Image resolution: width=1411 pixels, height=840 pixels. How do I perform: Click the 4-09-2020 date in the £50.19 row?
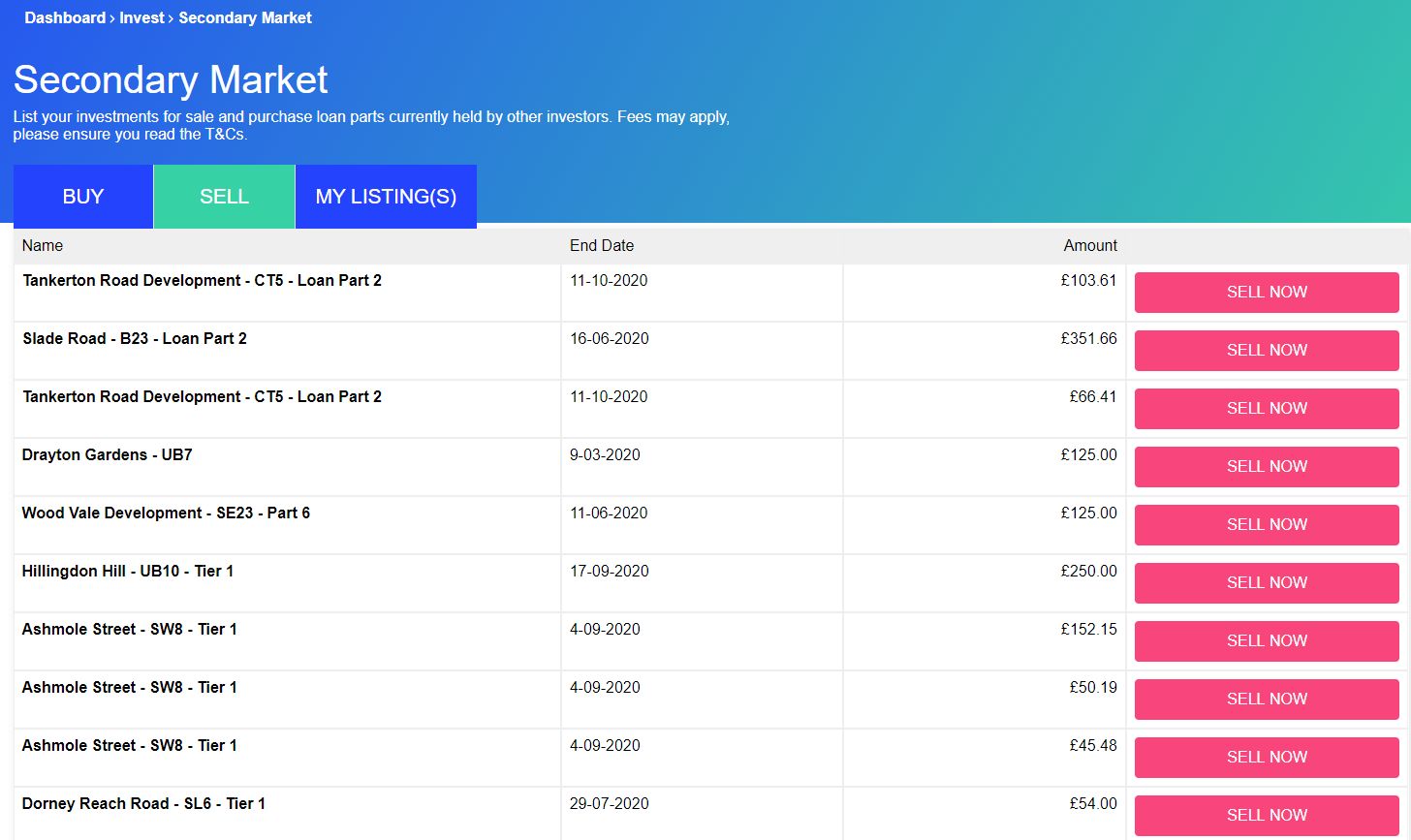coord(605,688)
